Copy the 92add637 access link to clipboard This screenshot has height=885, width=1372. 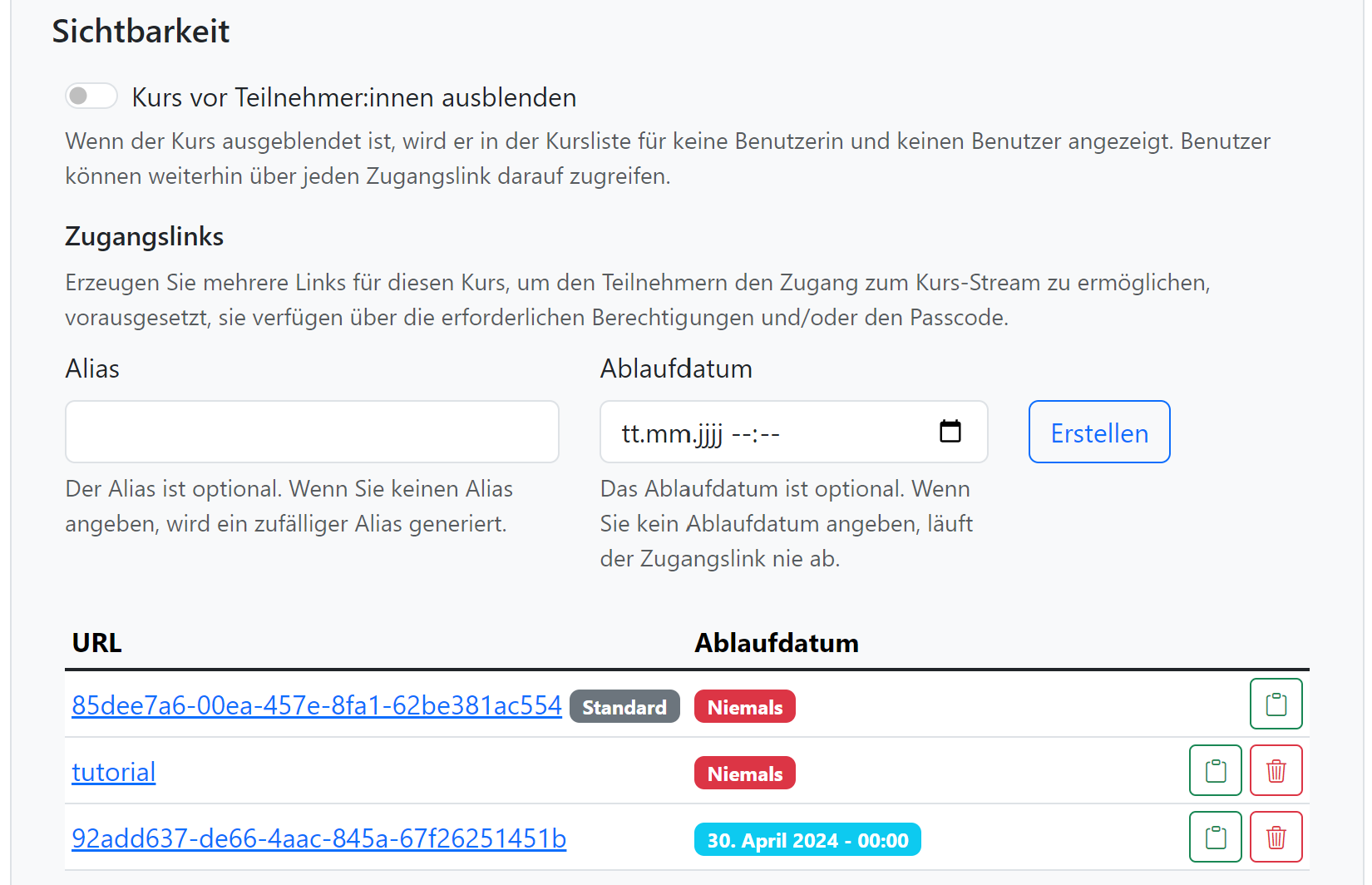click(x=1215, y=838)
